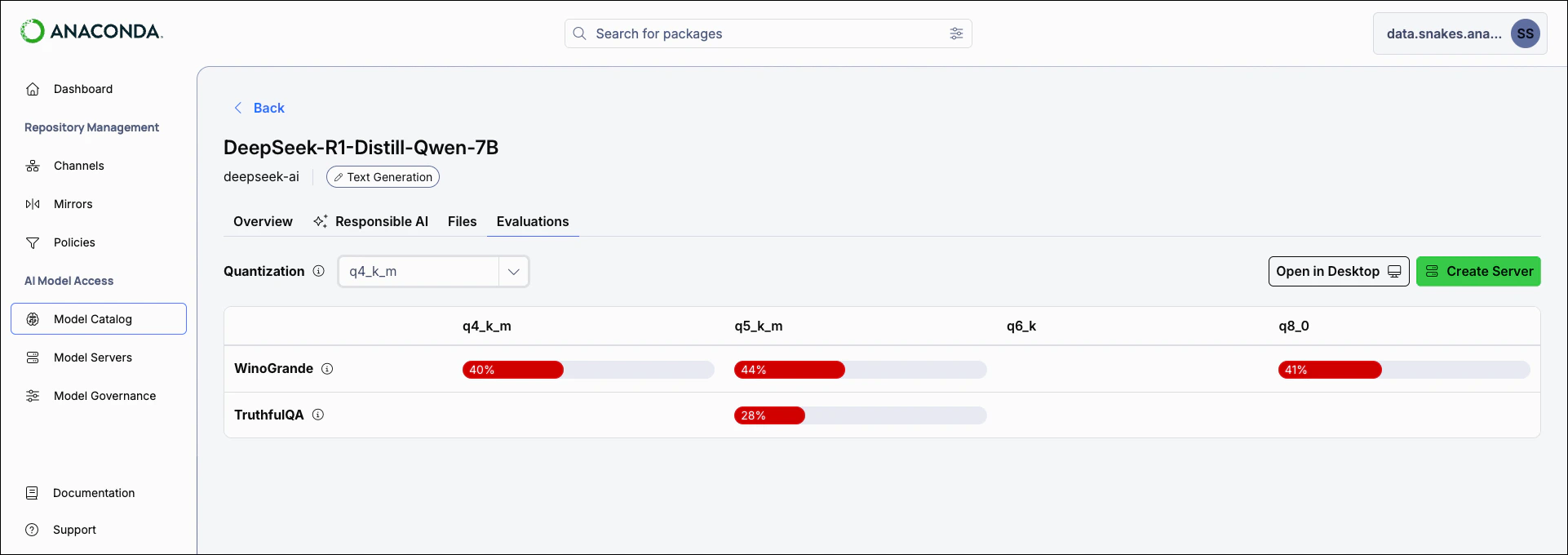Viewport: 1568px width, 555px height.
Task: Click the Channels sidebar icon
Action: click(x=33, y=166)
